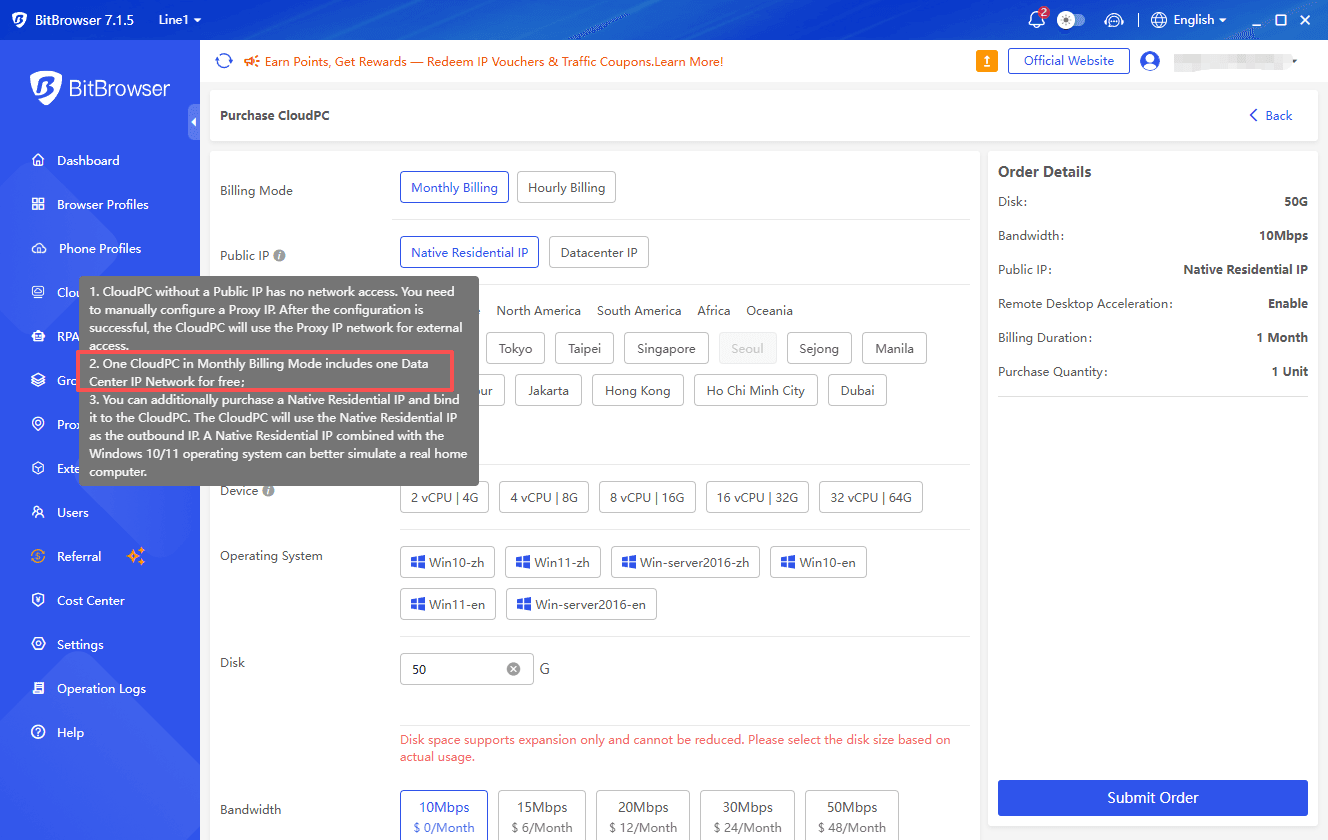Go back with the Back link

pyautogui.click(x=1270, y=115)
